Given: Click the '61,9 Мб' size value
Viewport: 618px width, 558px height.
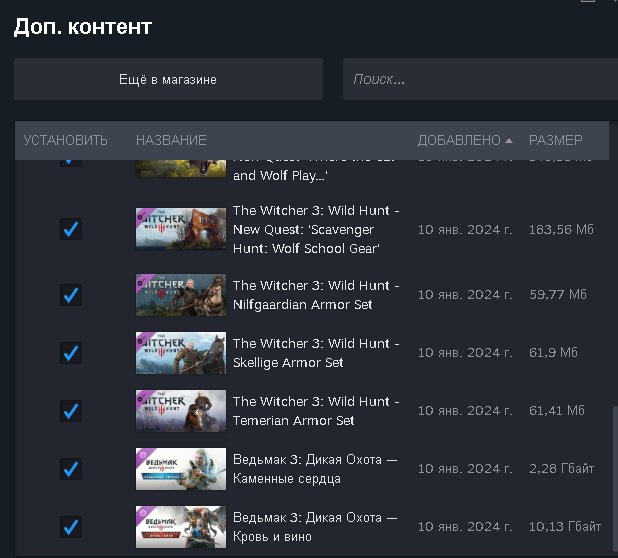Looking at the screenshot, I should (553, 352).
